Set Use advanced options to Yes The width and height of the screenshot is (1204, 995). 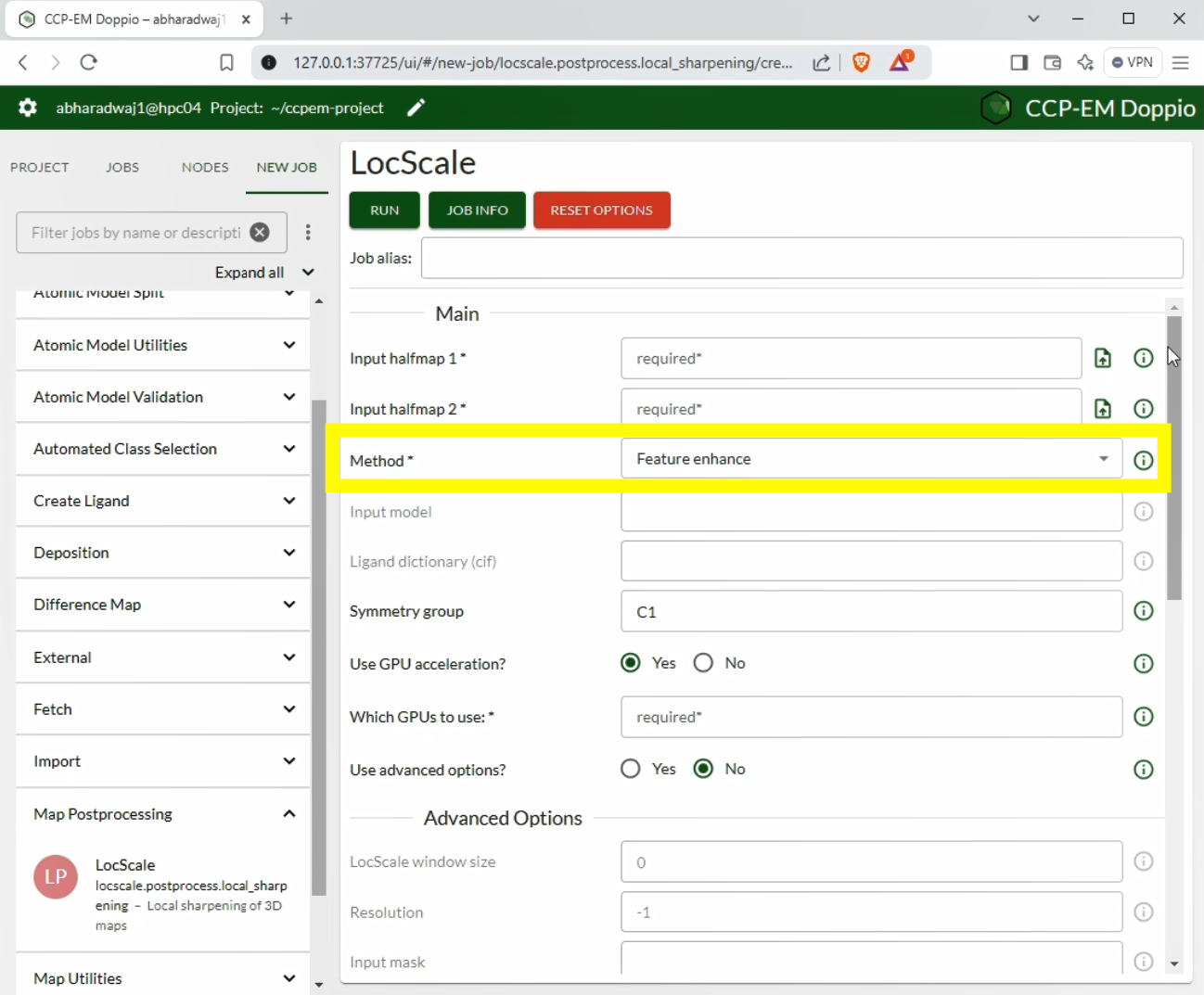click(631, 769)
